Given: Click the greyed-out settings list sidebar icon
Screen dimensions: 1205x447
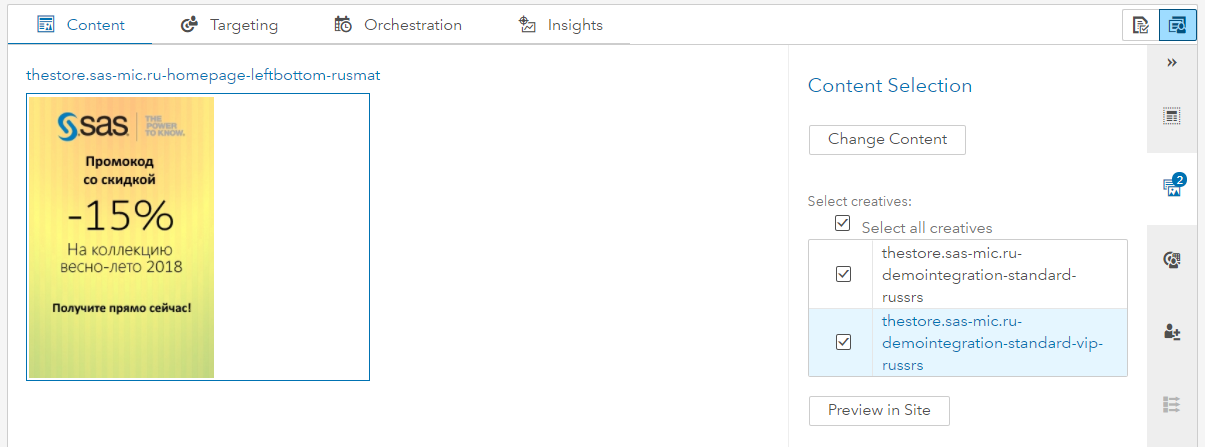Looking at the screenshot, I should (1172, 404).
